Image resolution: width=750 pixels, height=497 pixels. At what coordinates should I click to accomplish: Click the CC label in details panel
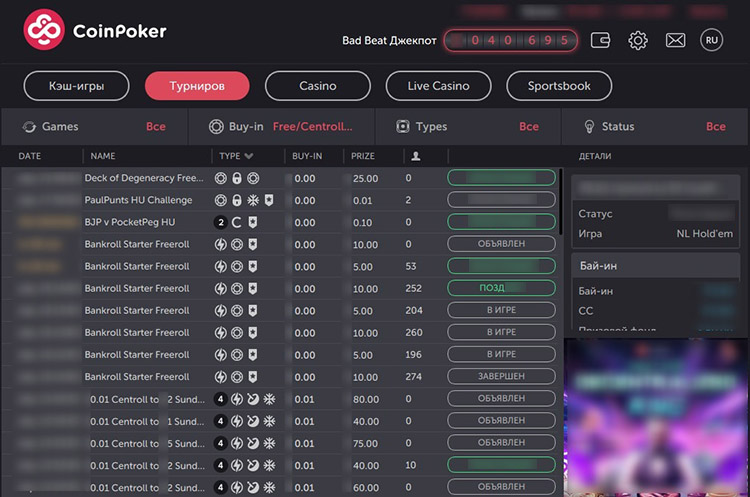coord(585,311)
